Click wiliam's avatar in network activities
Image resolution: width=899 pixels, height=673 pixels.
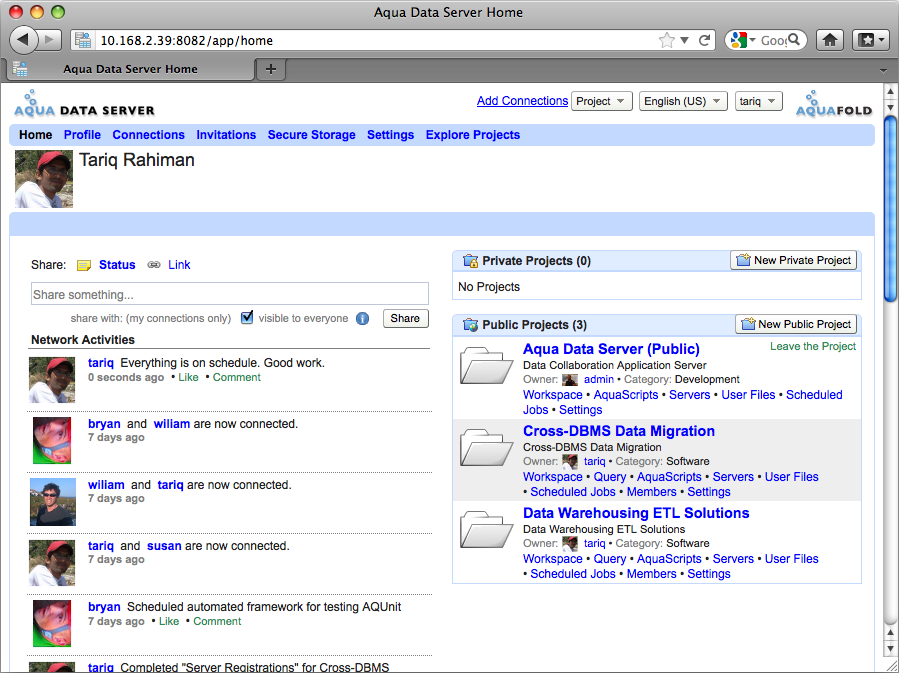(x=53, y=502)
